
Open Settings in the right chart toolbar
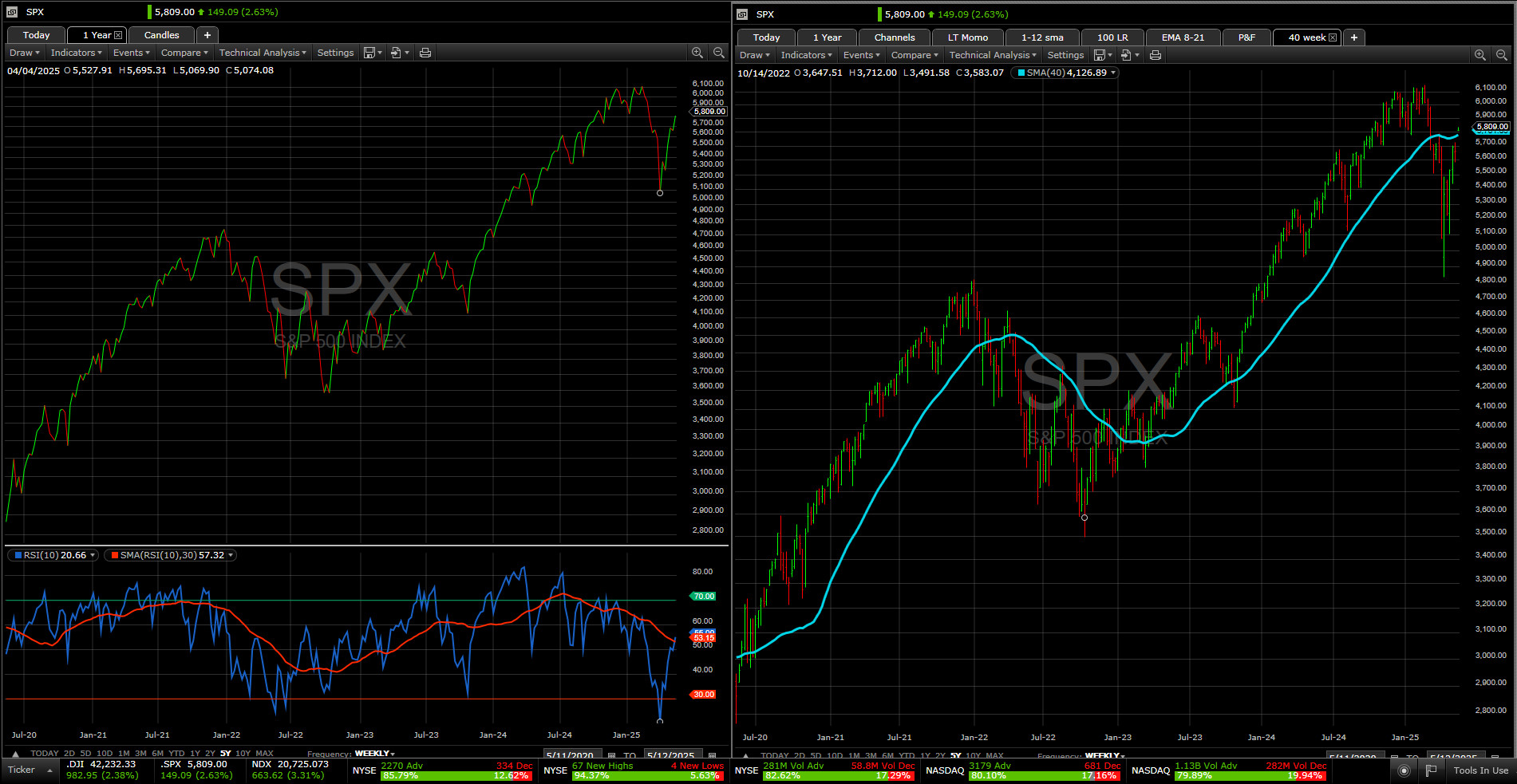pos(1065,55)
